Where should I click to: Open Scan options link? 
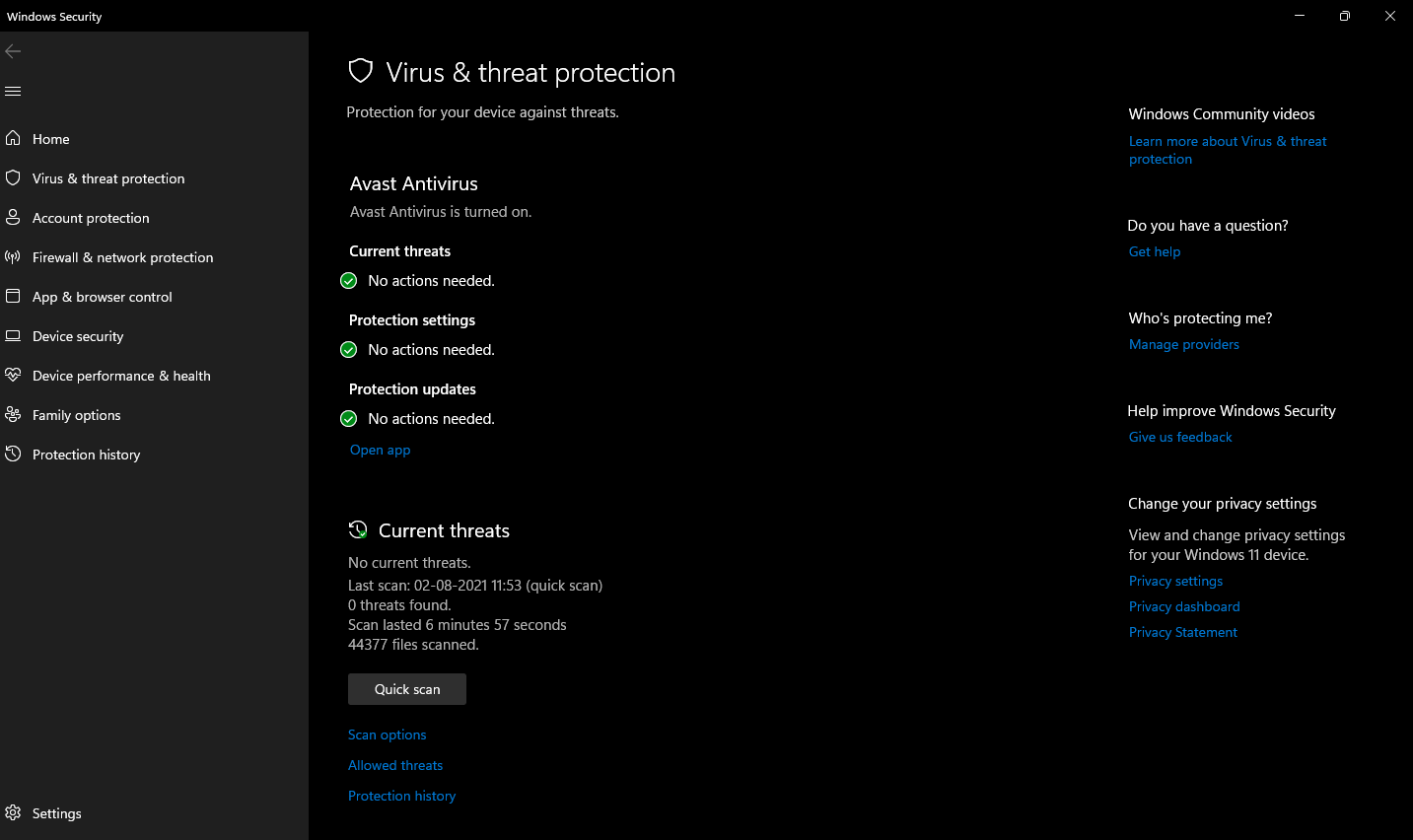coord(388,735)
